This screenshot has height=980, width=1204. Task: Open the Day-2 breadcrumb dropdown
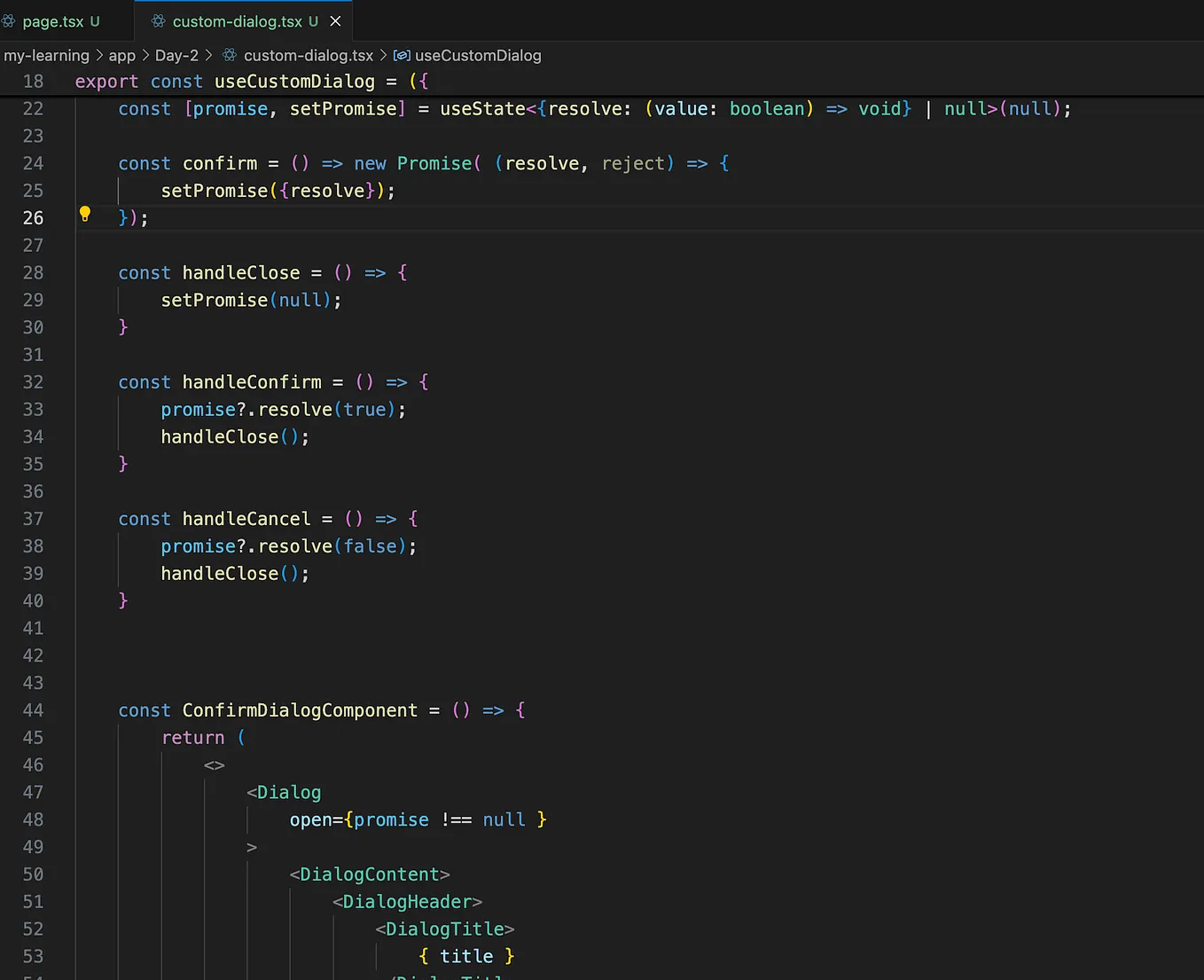pyautogui.click(x=176, y=55)
